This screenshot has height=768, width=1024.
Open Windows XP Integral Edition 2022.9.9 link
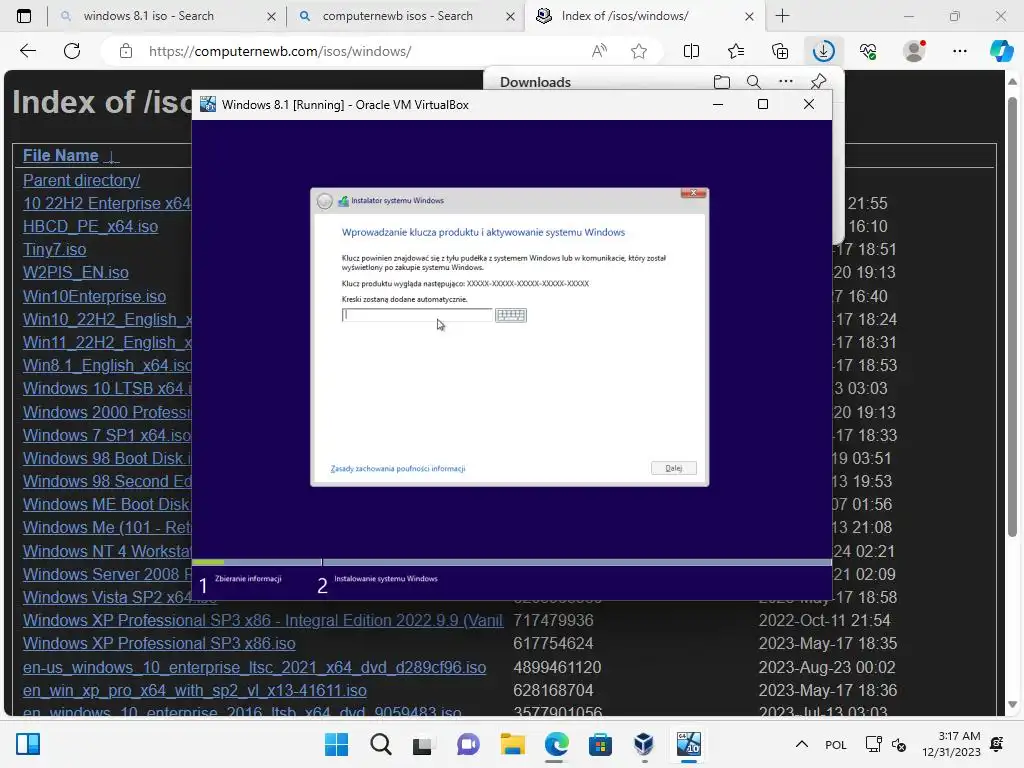[x=263, y=620]
